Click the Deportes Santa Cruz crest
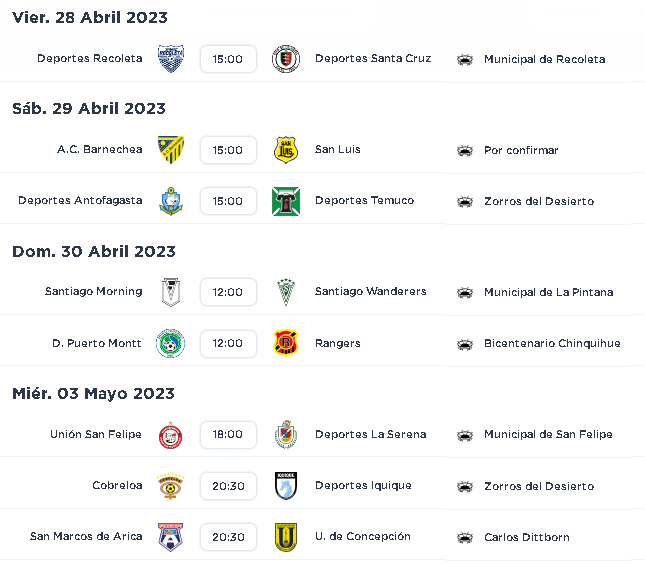This screenshot has height=564, width=645. tap(286, 59)
